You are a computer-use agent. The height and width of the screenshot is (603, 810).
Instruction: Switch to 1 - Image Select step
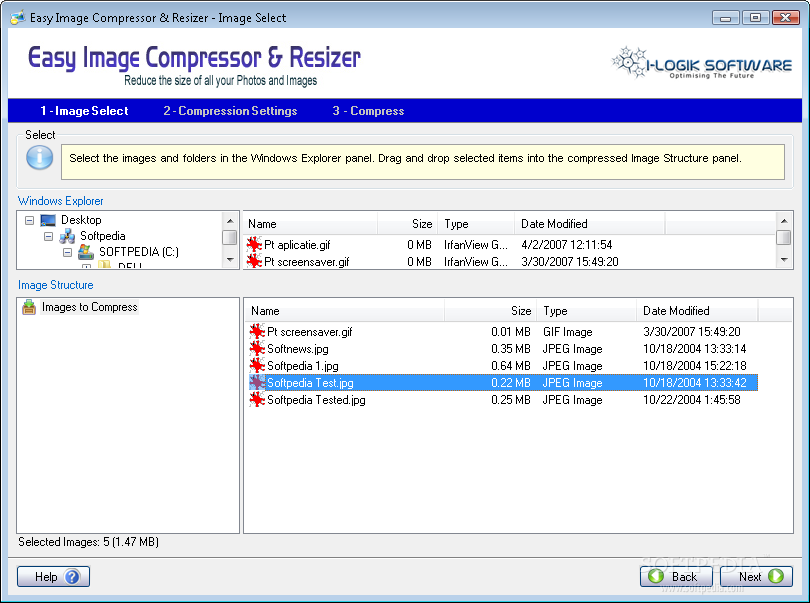[84, 111]
